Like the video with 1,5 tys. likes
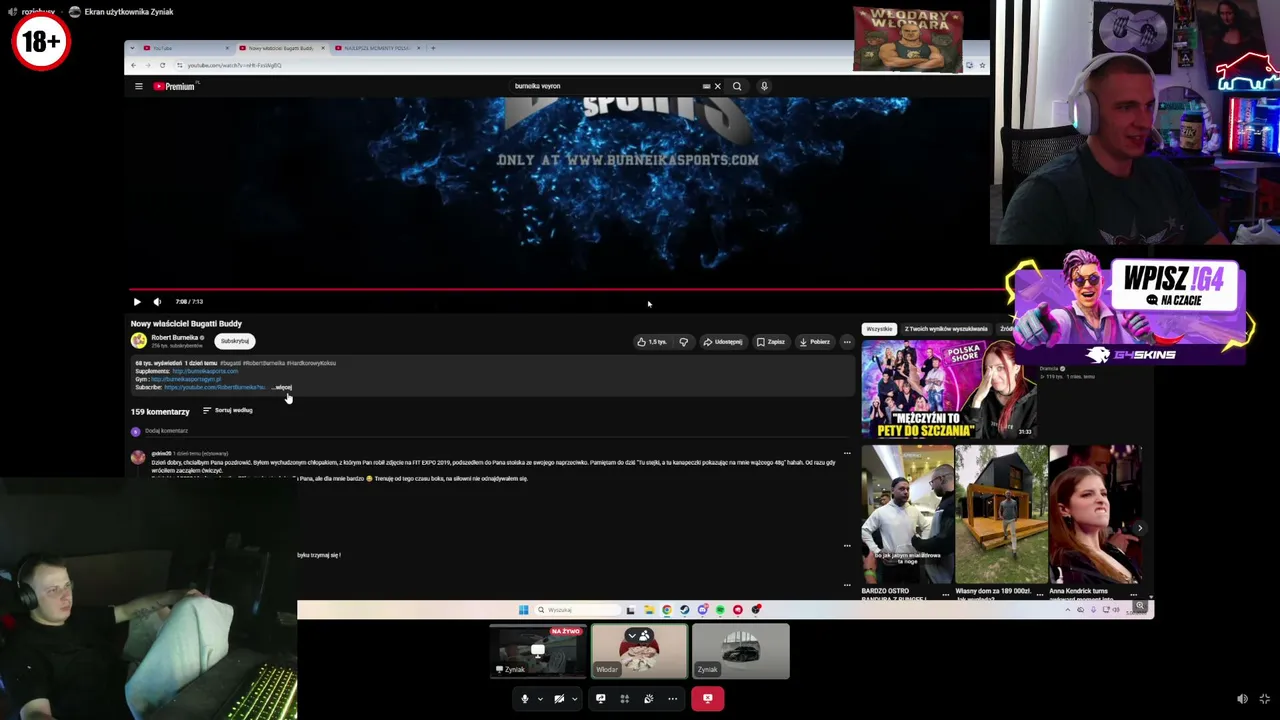 [651, 342]
